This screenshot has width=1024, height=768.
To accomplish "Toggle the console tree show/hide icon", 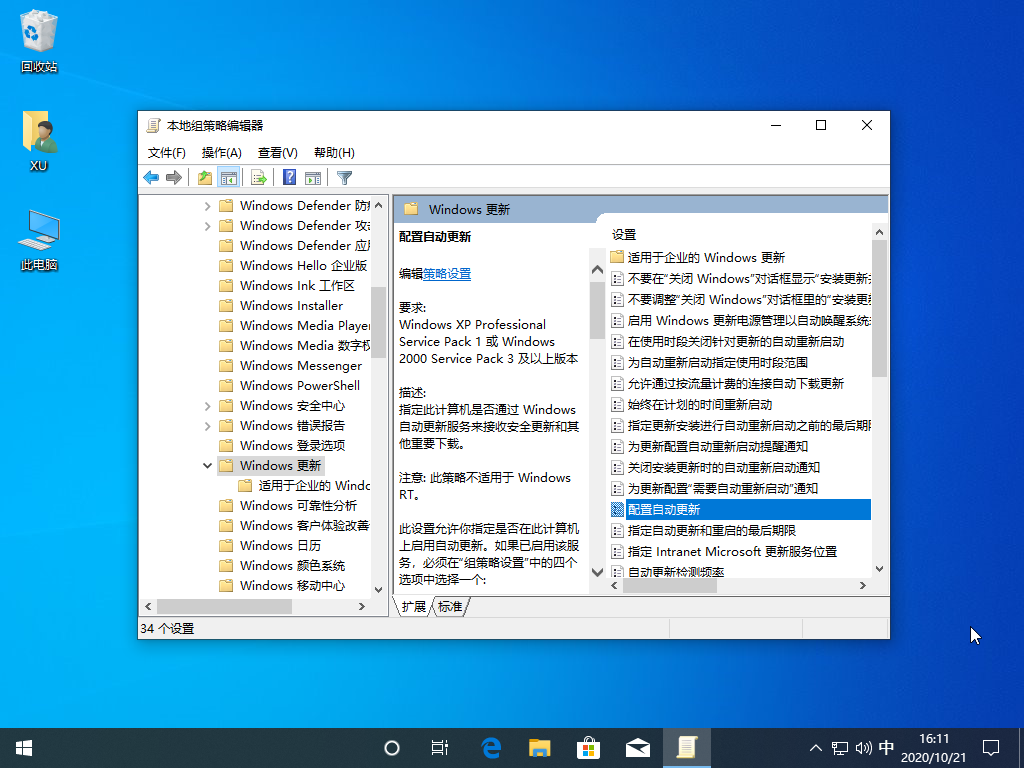I will pos(228,178).
